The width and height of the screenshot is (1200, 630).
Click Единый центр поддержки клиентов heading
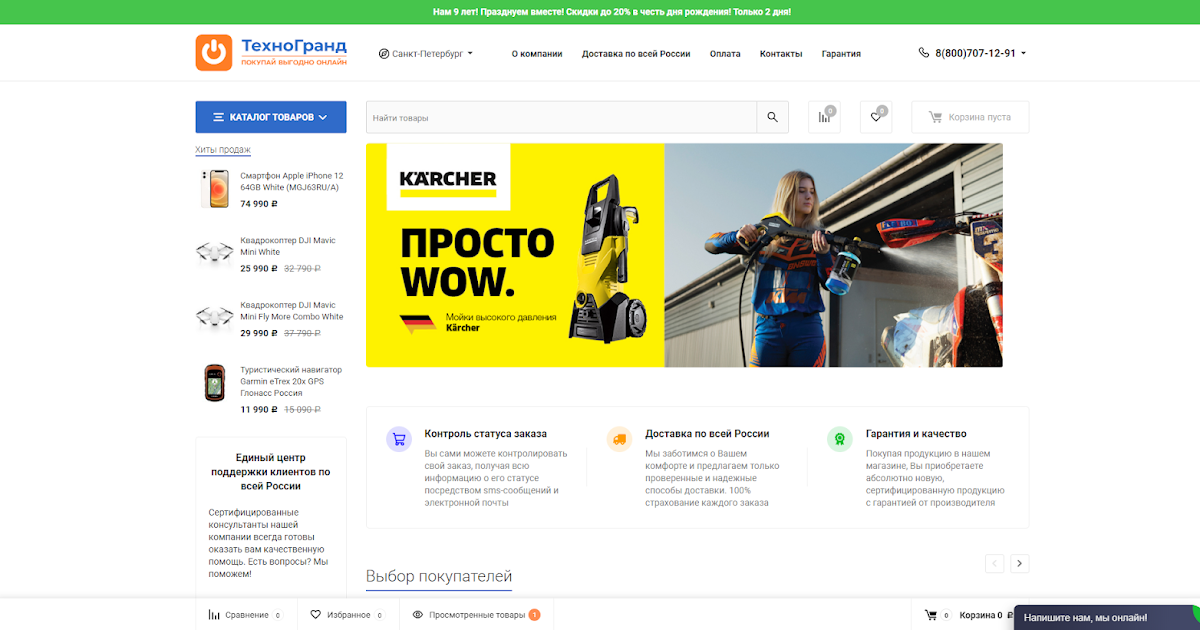pyautogui.click(x=271, y=471)
